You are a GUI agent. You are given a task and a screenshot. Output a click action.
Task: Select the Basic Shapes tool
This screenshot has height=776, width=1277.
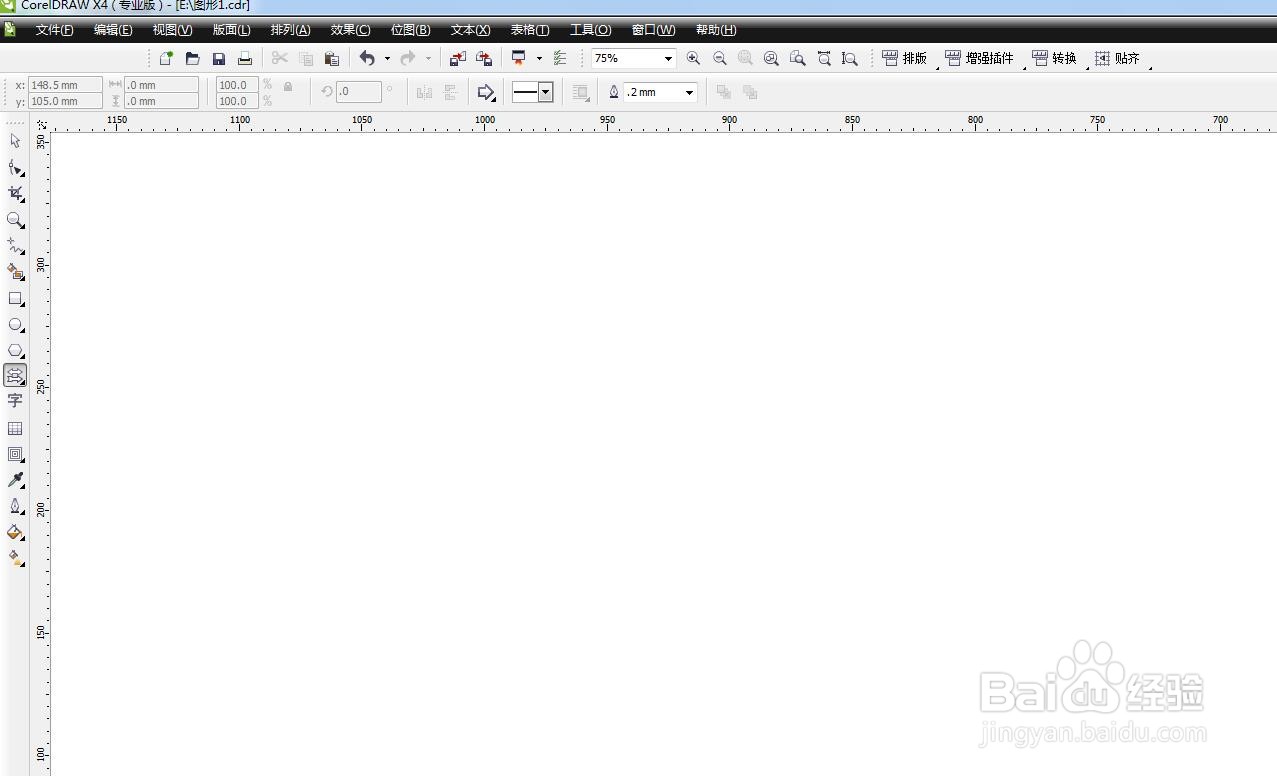15,376
